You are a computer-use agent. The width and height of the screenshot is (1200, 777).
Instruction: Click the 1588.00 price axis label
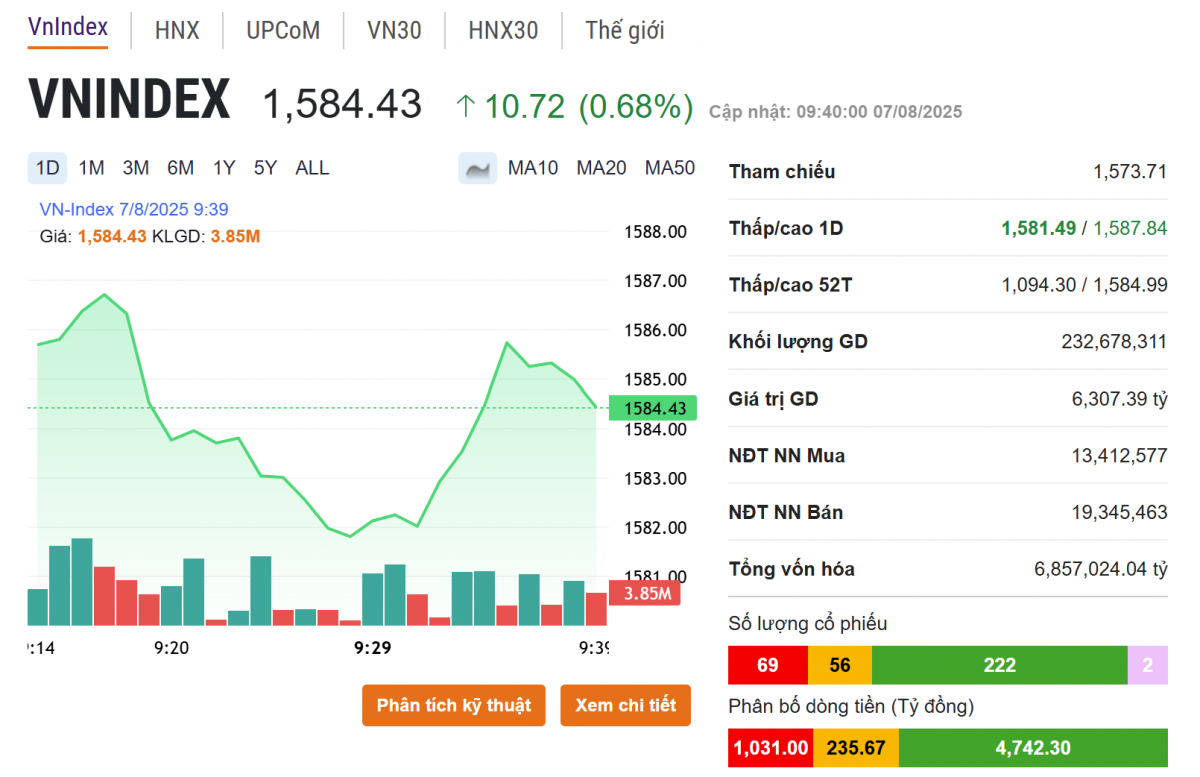tap(655, 232)
